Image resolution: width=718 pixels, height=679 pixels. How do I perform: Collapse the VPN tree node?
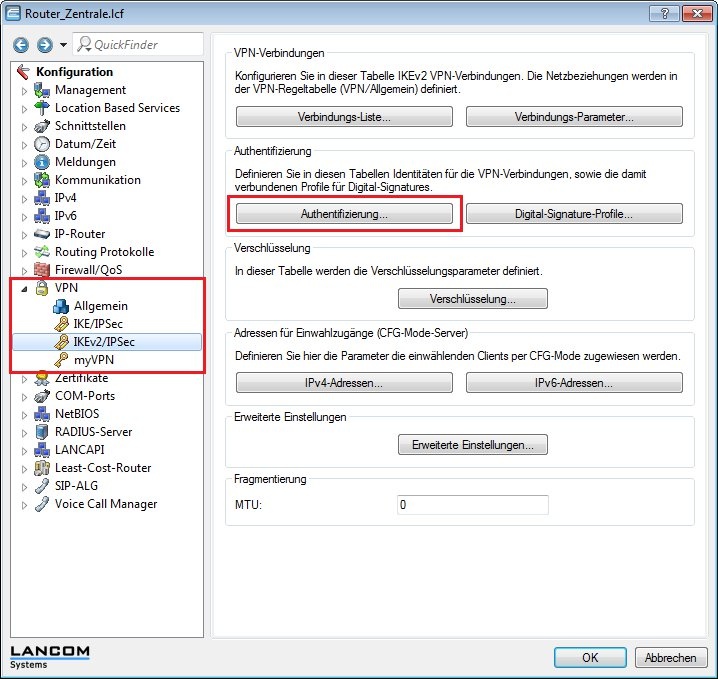click(25, 288)
